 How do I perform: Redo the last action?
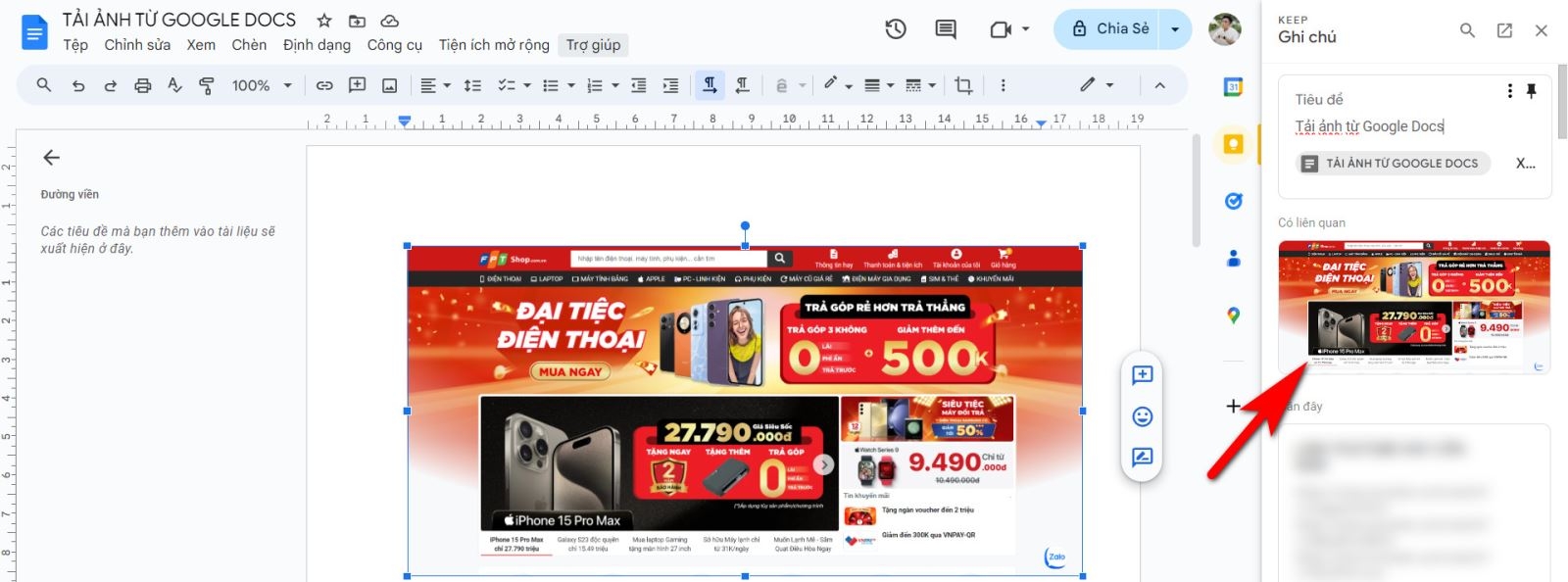[x=111, y=86]
